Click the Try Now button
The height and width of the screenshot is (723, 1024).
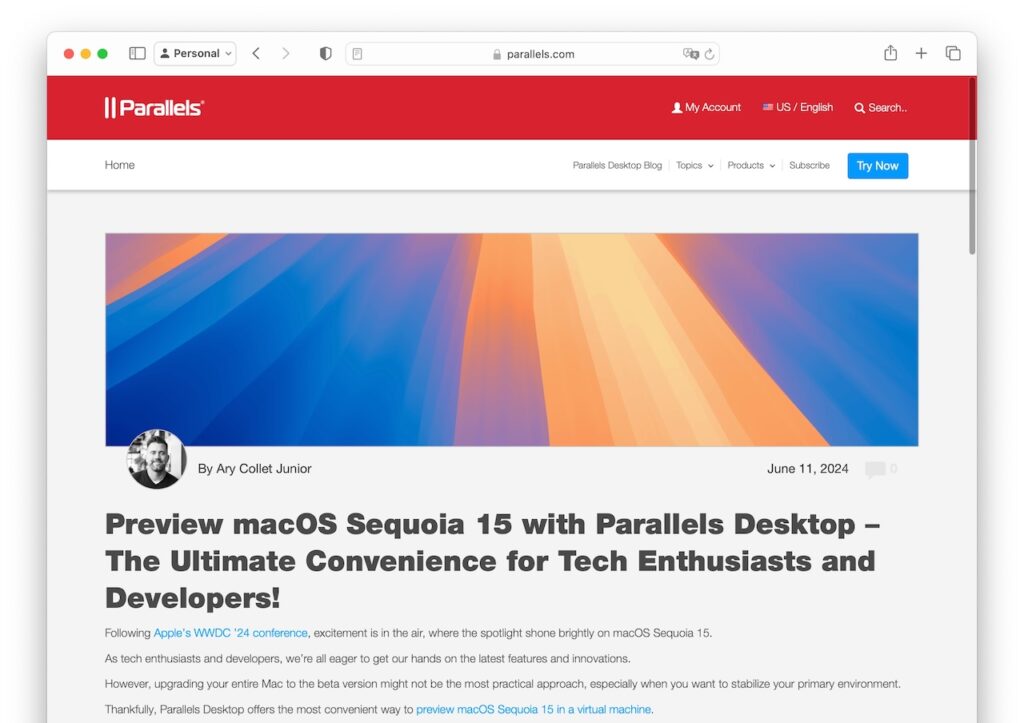[x=877, y=165]
